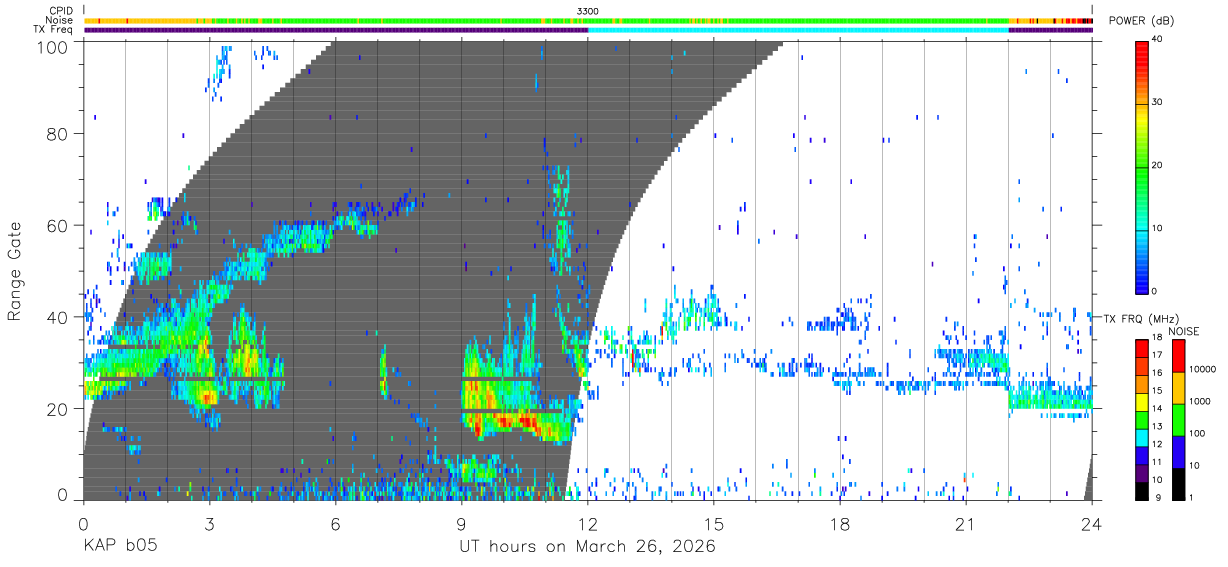Click the 60 tick on Range Gate axis
The height and width of the screenshot is (567, 1228).
59,225
